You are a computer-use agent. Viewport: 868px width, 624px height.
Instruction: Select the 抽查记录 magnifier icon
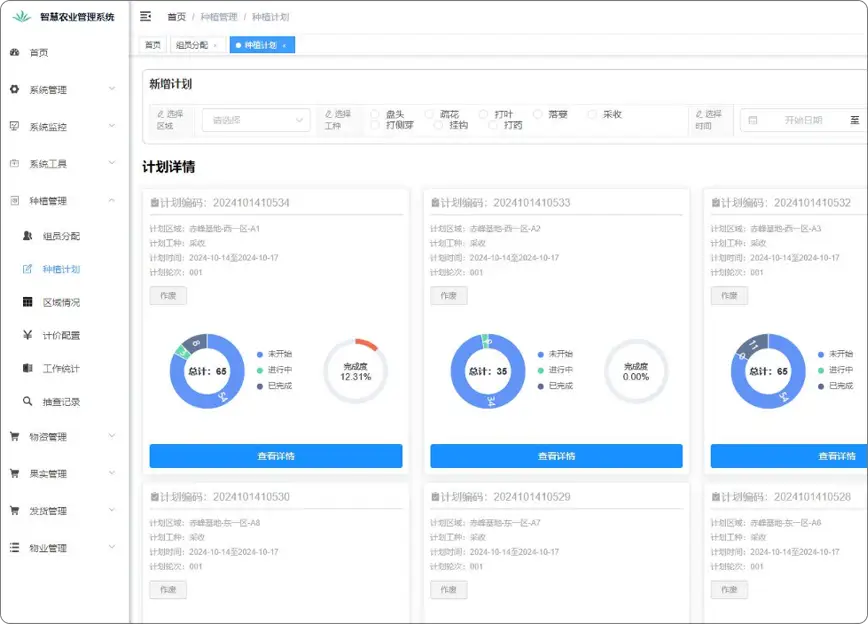tap(26, 400)
